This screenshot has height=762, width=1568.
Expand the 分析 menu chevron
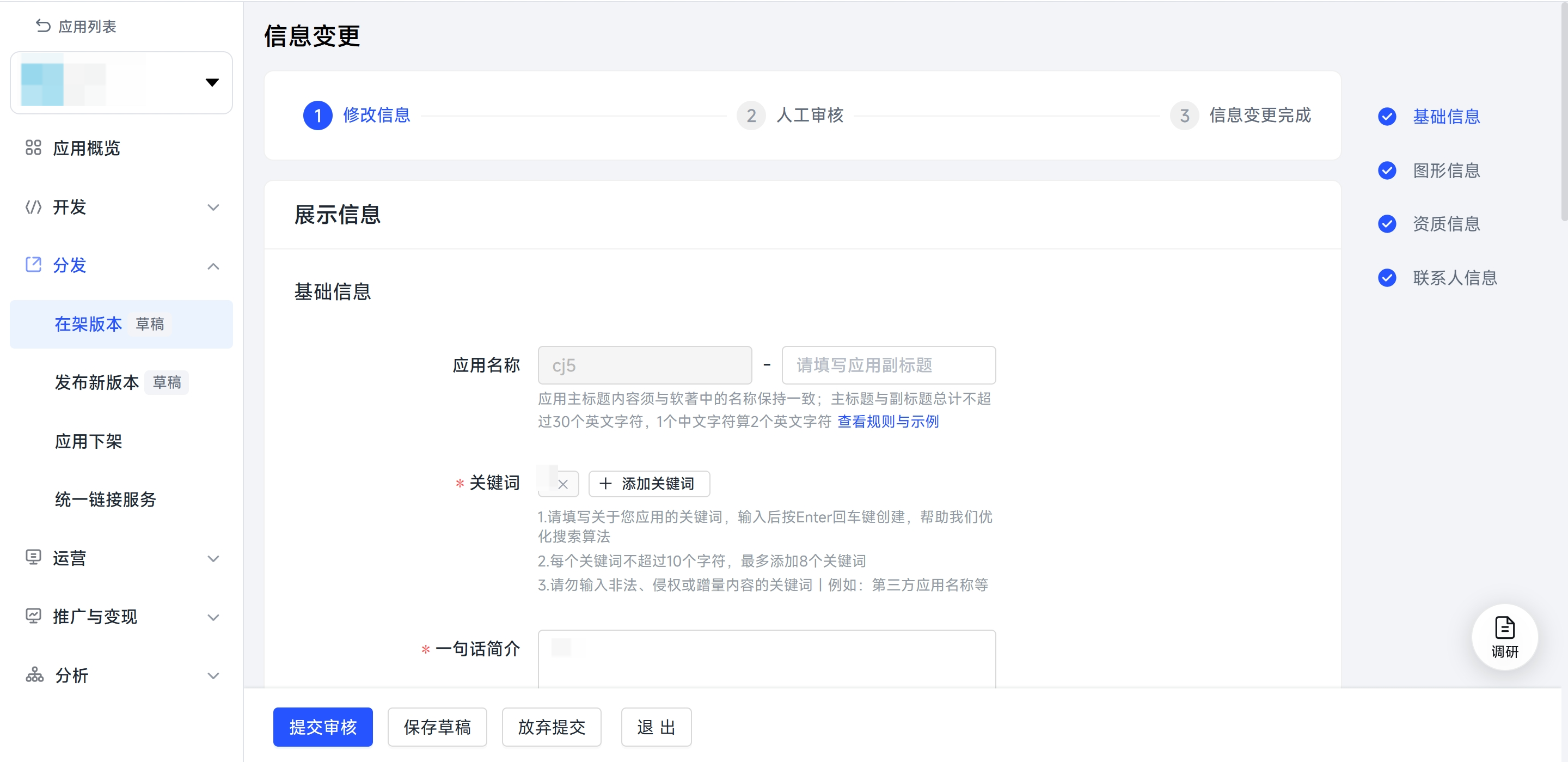213,675
